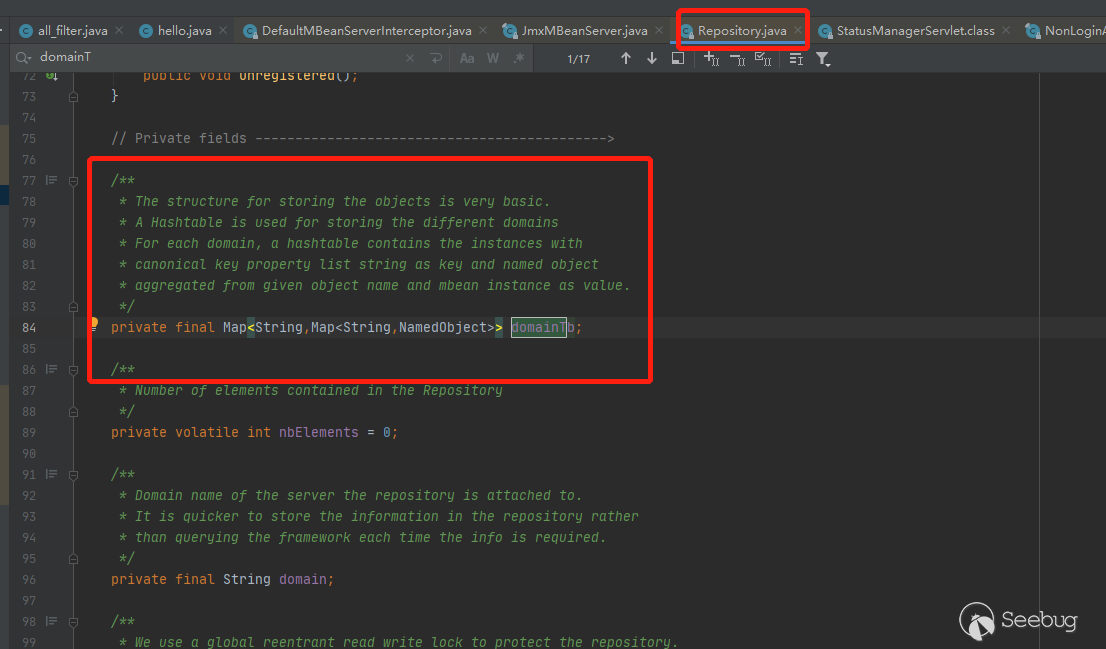Click the fold end marker at line 88
The width and height of the screenshot is (1106, 649).
[73, 412]
